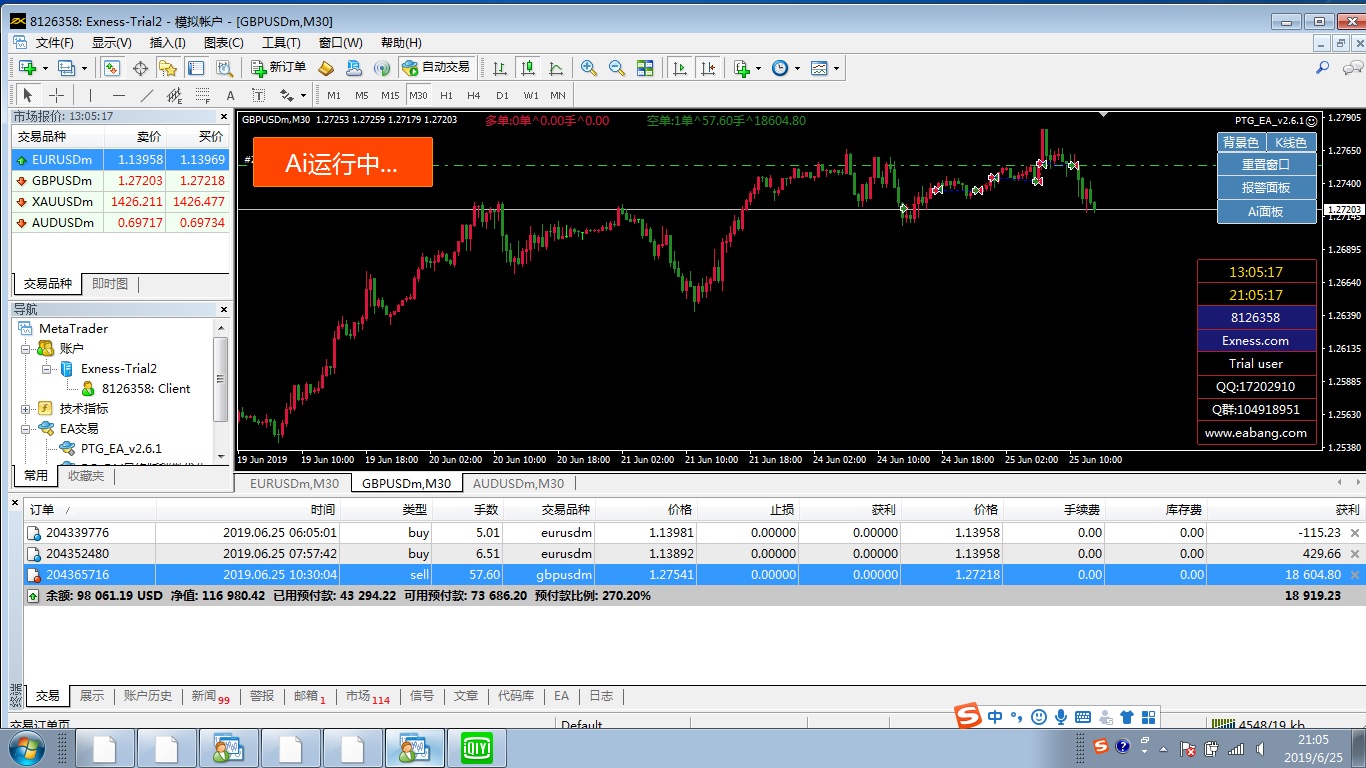This screenshot has height=768, width=1366.
Task: Toggle the Market Watch window icon
Action: point(112,68)
